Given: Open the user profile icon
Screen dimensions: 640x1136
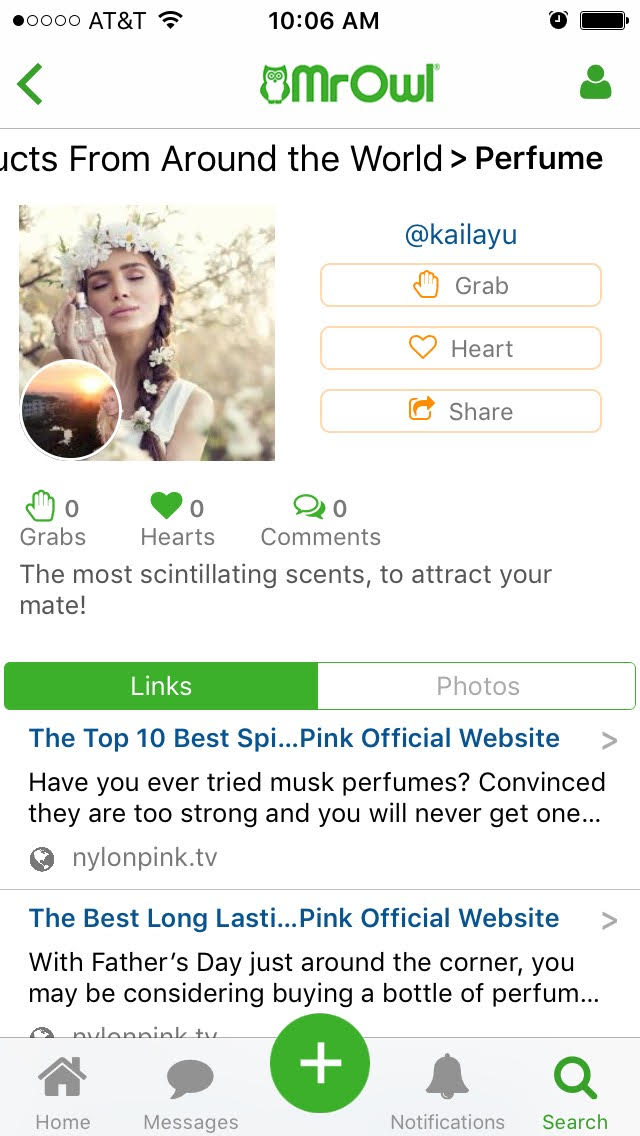Looking at the screenshot, I should (595, 83).
